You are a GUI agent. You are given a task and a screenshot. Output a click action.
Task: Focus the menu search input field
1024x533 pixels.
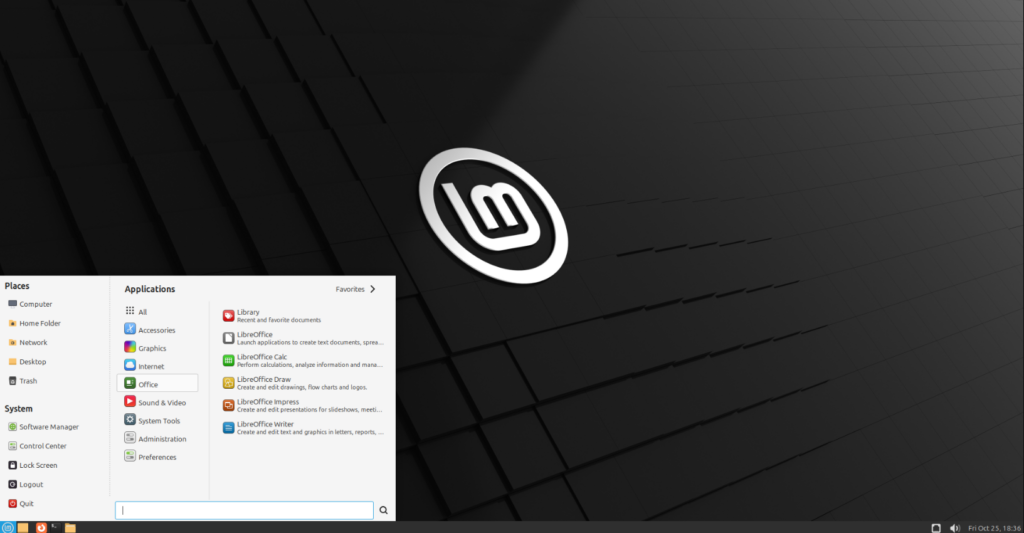tap(244, 510)
